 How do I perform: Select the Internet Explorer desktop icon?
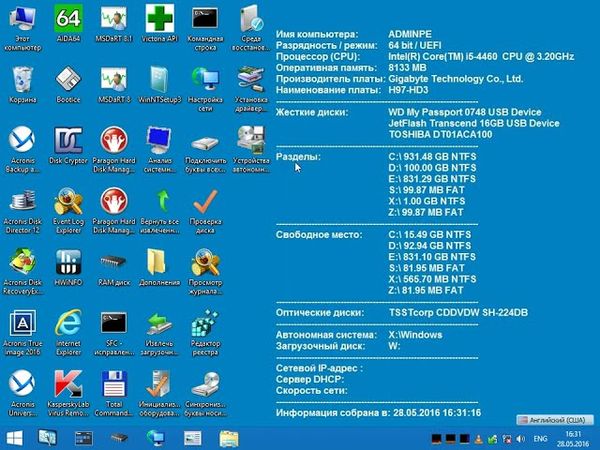click(x=68, y=332)
